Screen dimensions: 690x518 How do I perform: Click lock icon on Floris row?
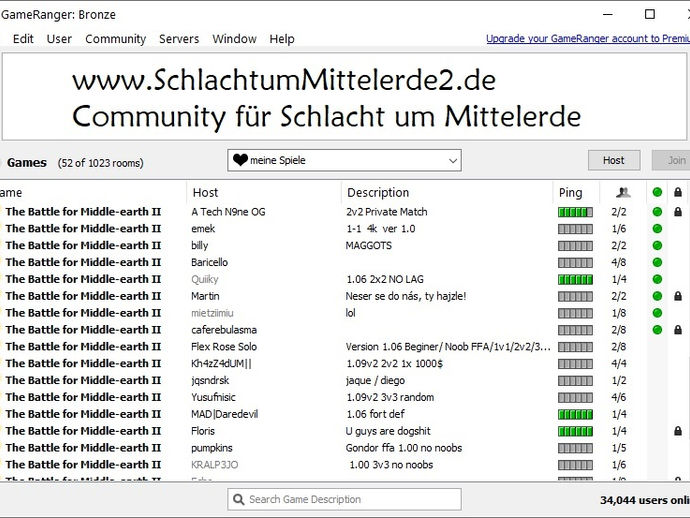click(678, 431)
